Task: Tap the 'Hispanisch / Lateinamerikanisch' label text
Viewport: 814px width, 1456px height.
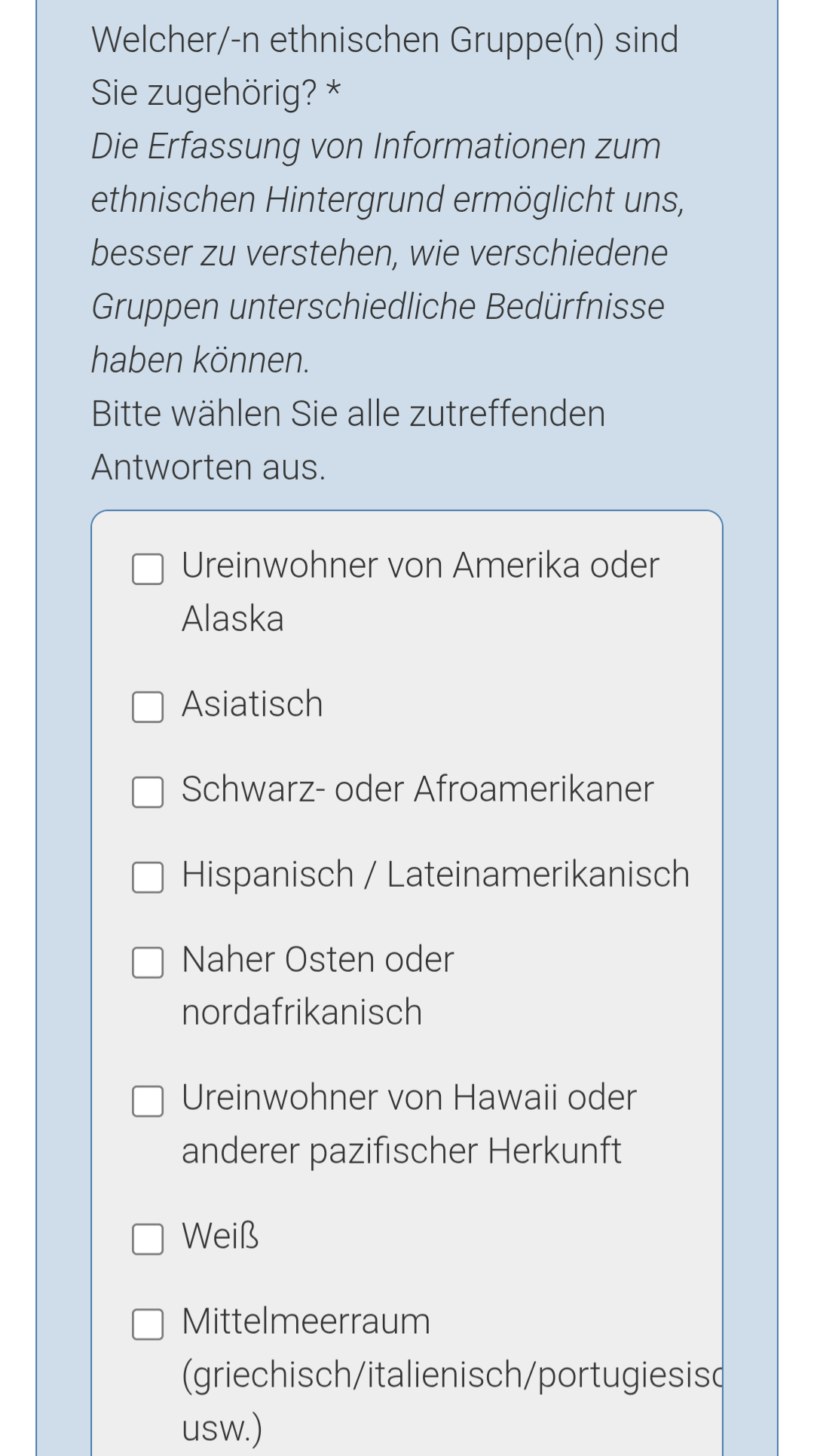Action: [x=436, y=875]
